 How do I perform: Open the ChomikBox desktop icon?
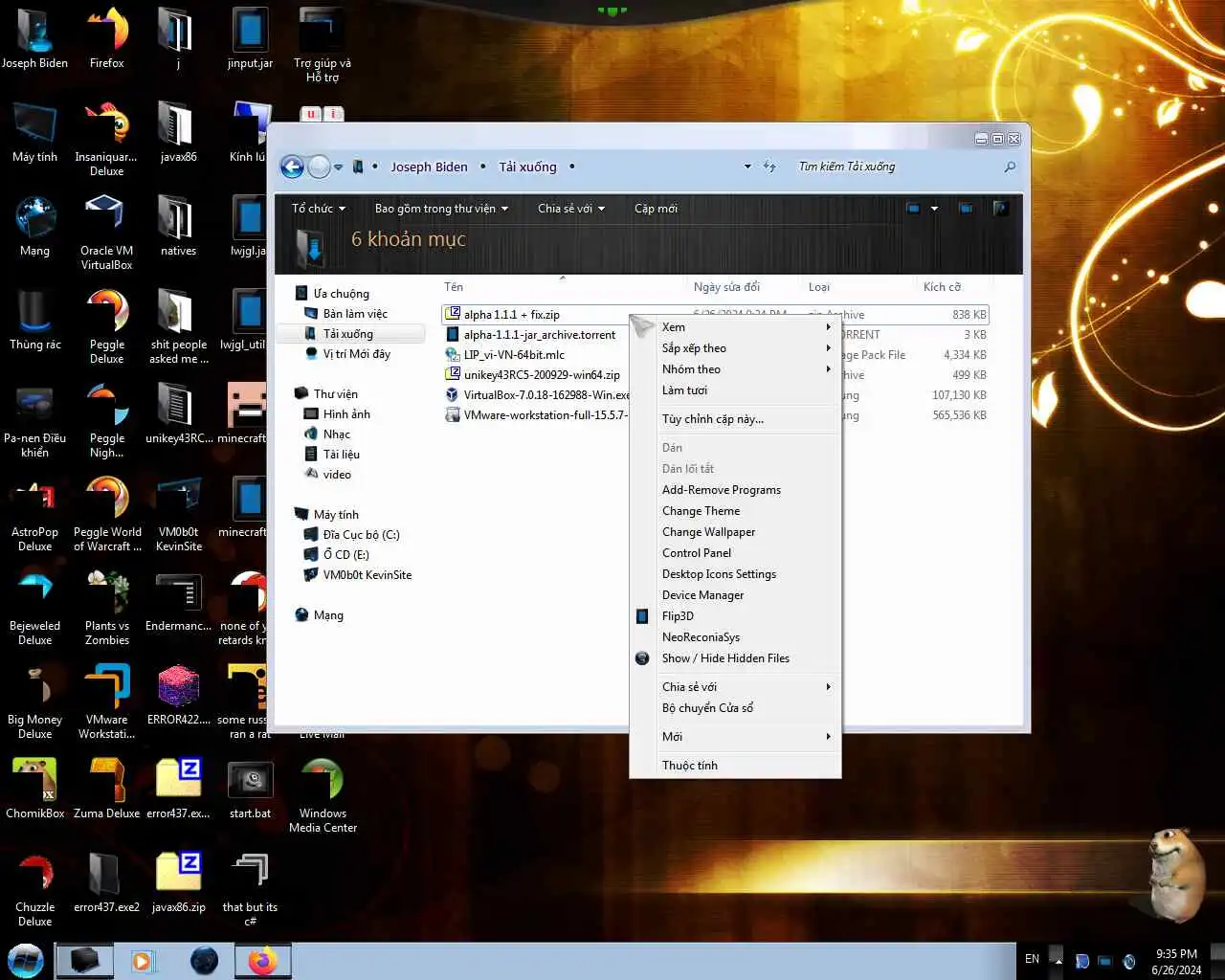pos(35,789)
